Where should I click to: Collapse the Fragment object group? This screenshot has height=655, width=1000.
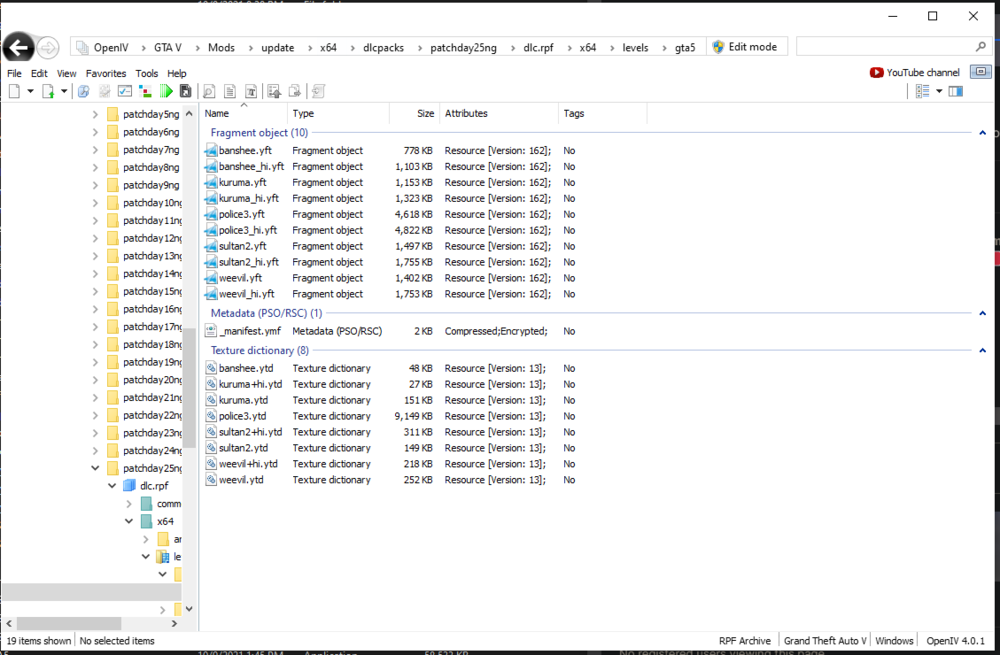pos(983,132)
